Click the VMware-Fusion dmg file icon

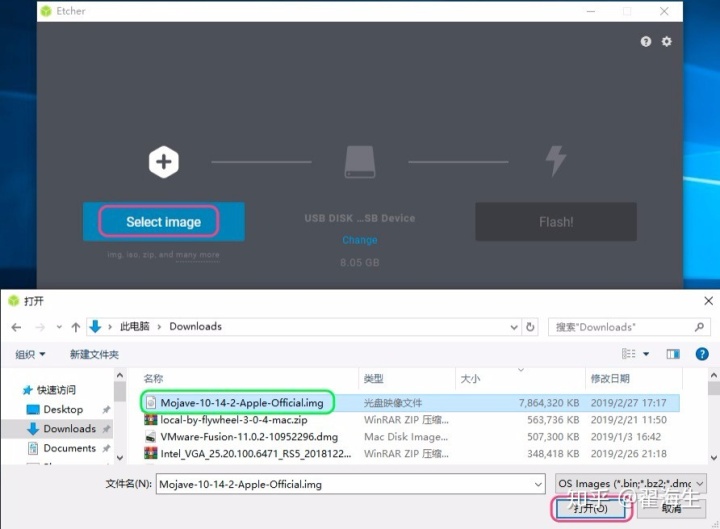tap(151, 437)
